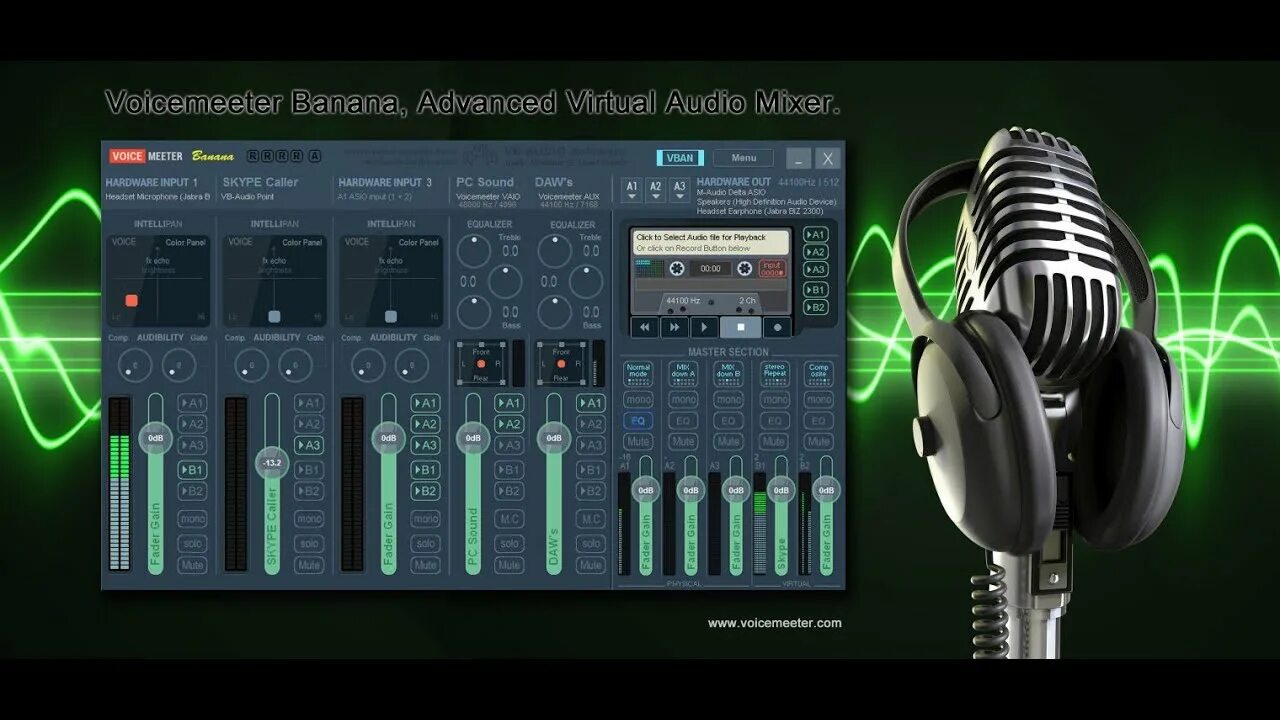Screen dimensions: 1280x720
Task: Click the Hardware Input 1 Comp knob
Action: click(134, 365)
